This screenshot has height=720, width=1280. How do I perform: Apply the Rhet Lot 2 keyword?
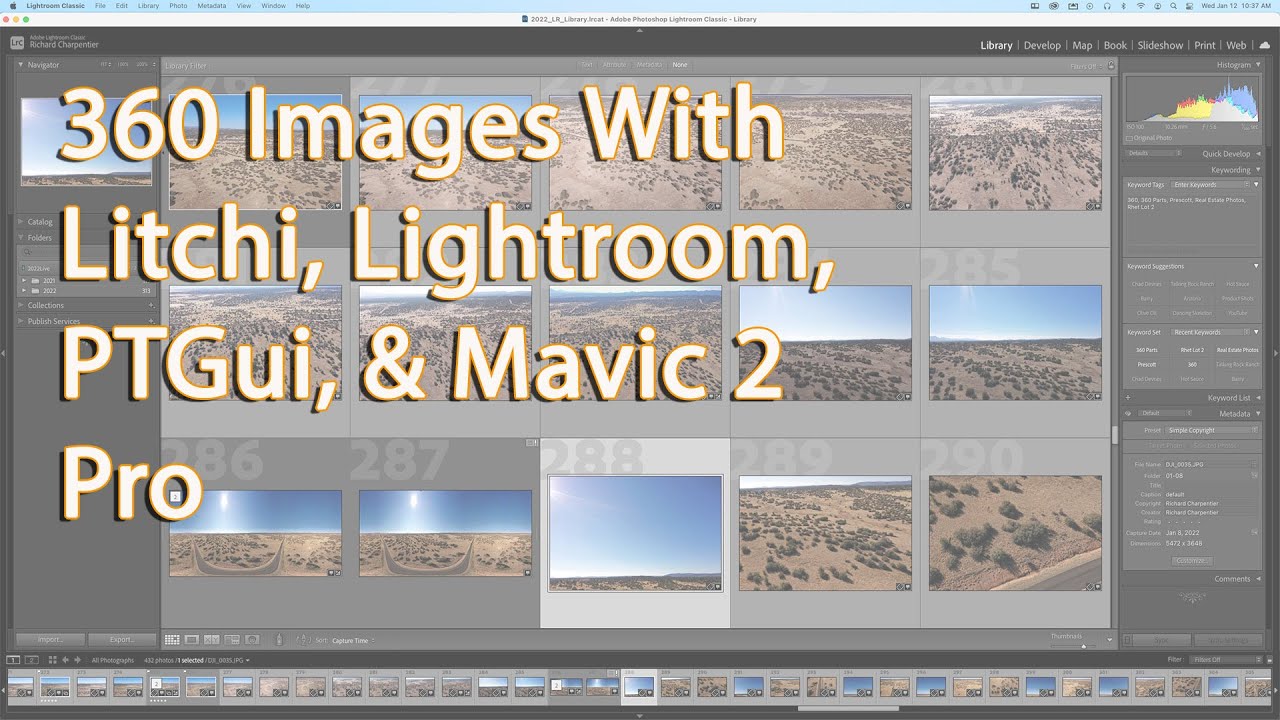[1192, 350]
